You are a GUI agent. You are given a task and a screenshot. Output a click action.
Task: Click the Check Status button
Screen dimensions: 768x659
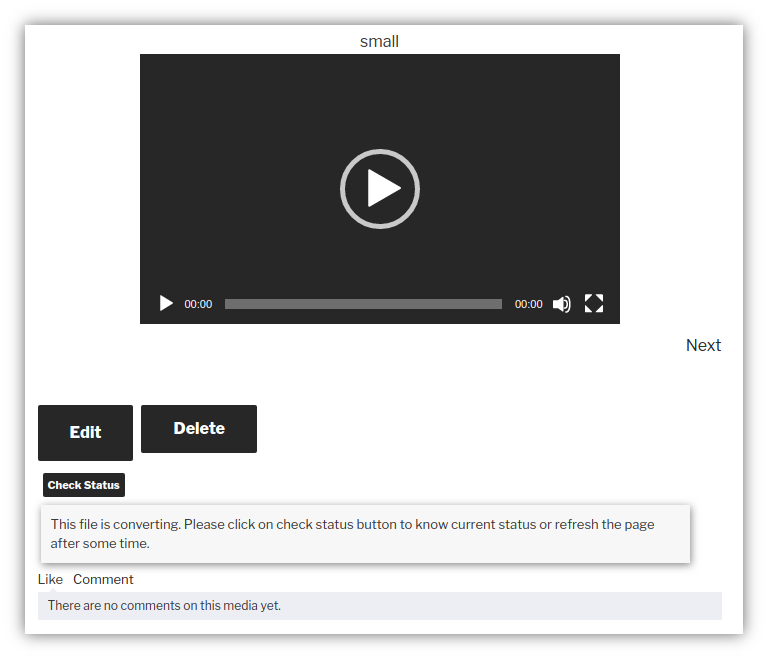tap(84, 485)
